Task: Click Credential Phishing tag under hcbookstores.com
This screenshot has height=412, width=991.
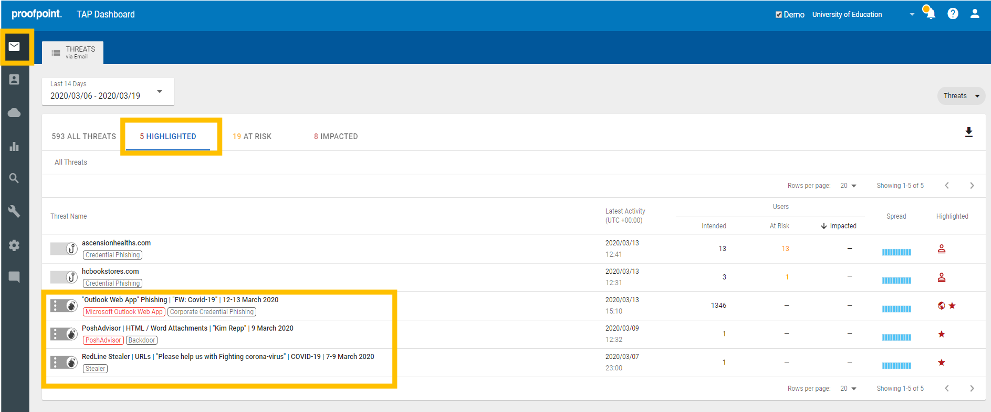Action: coord(112,283)
